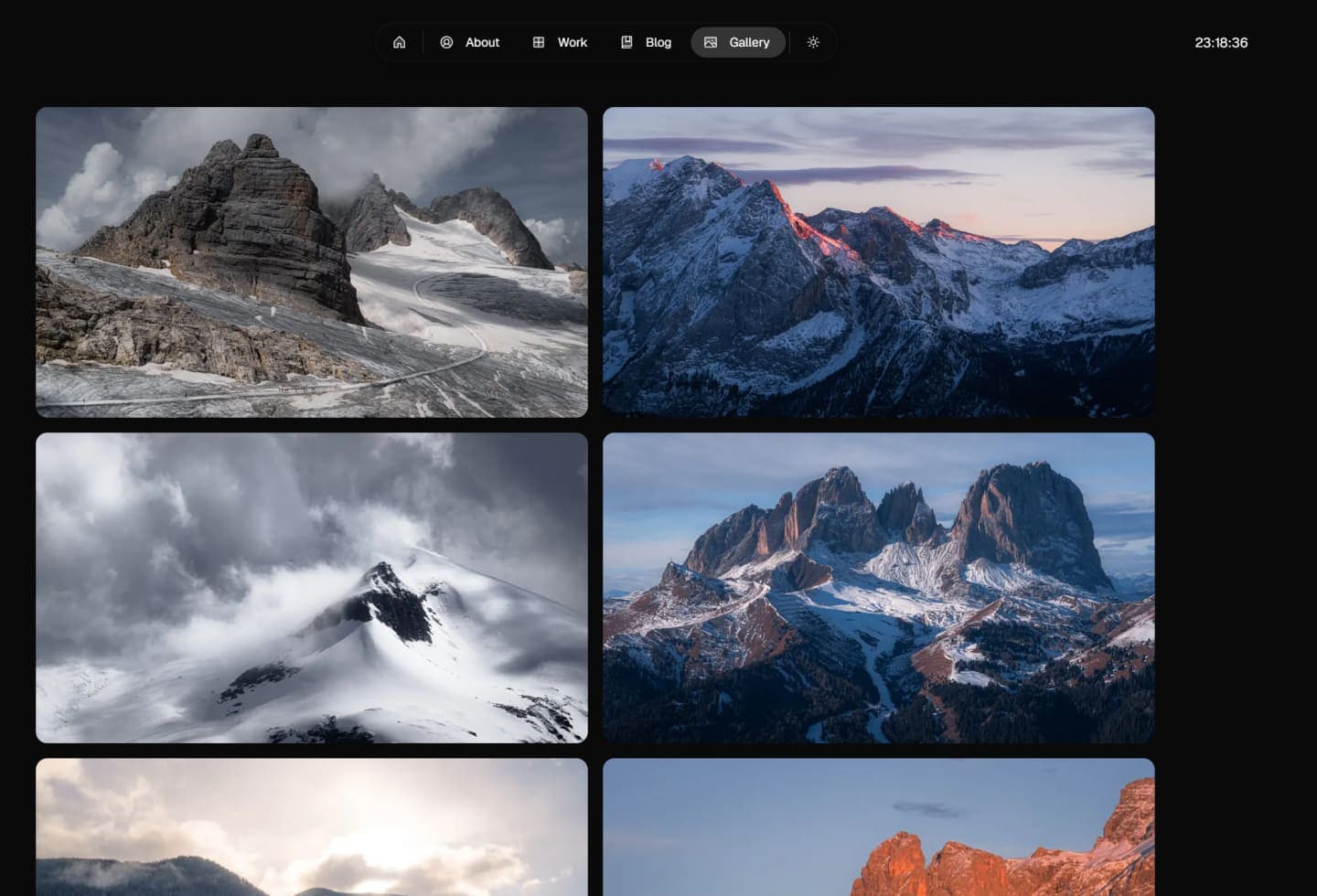Select the highlighted Gallery tab
Screen dimensions: 1317x896
tap(738, 42)
